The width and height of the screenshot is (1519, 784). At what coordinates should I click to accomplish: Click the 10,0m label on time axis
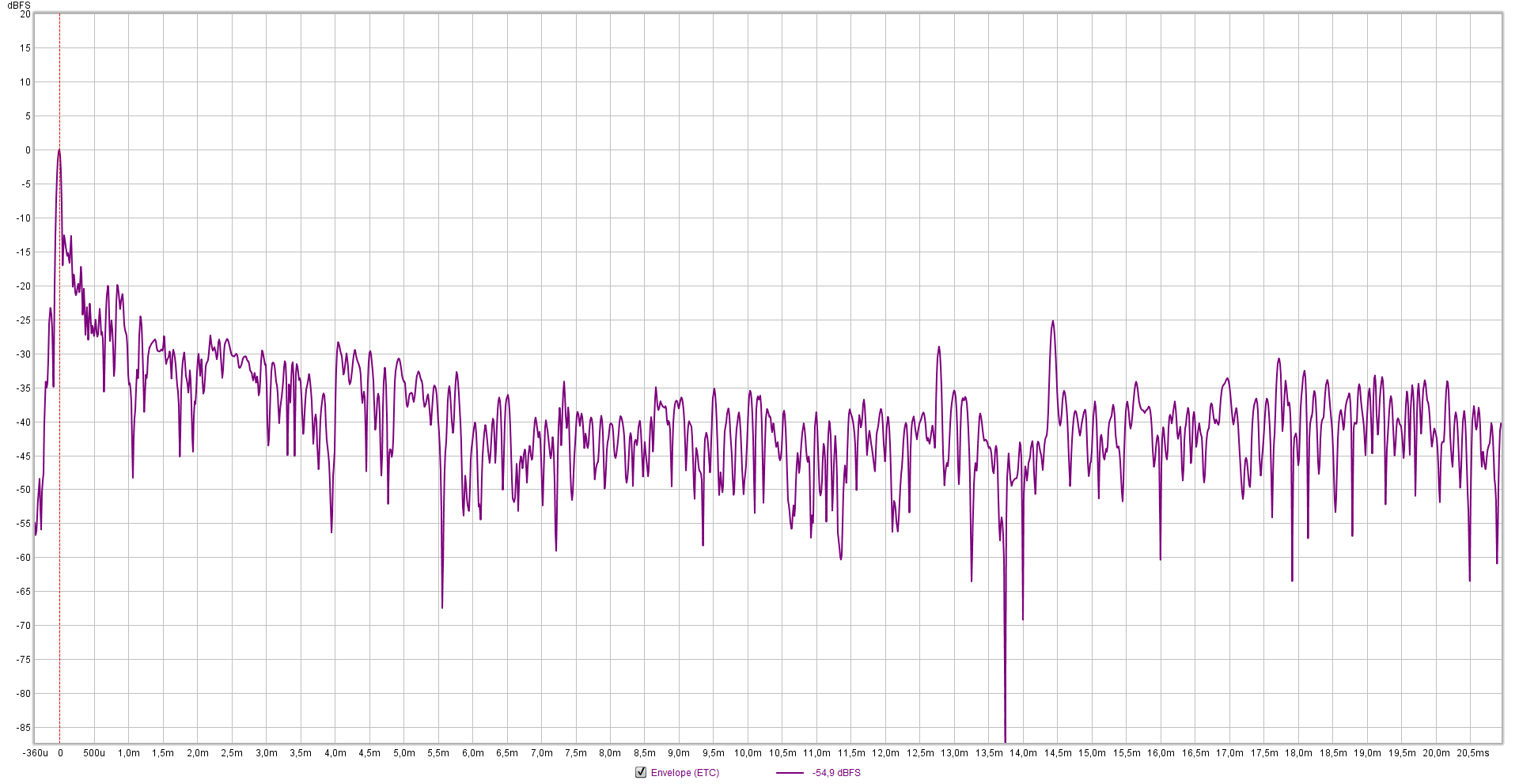(x=748, y=753)
